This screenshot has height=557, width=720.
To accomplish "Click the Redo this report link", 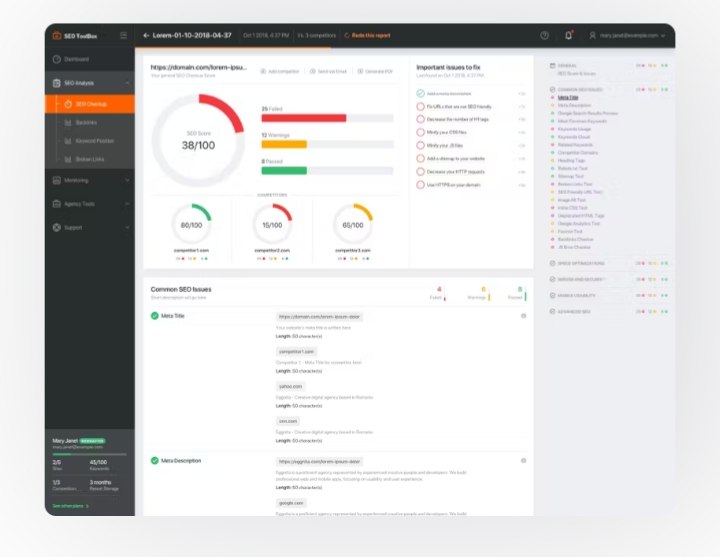I will tap(367, 35).
